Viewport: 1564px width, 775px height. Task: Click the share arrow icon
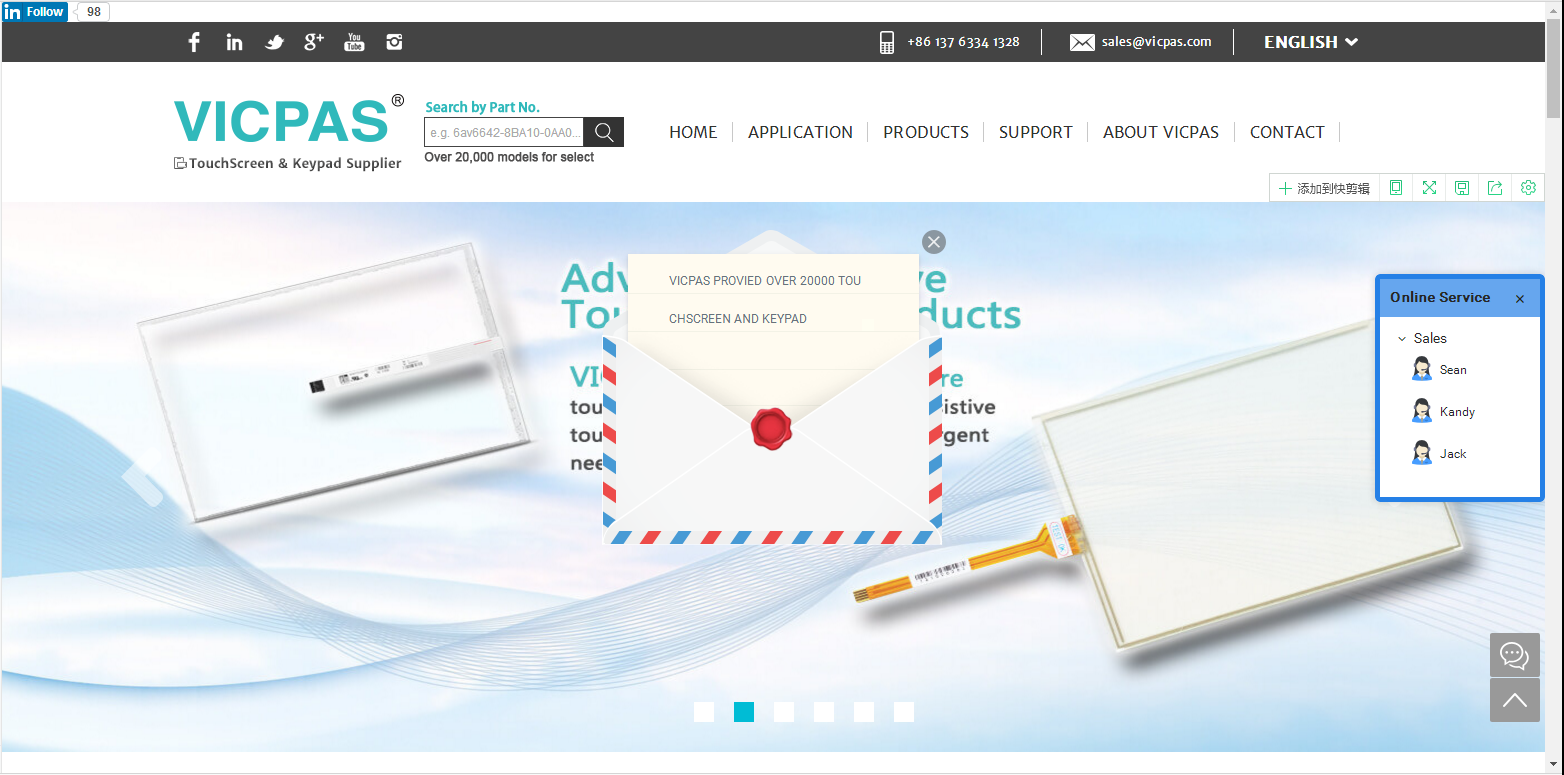click(1495, 188)
